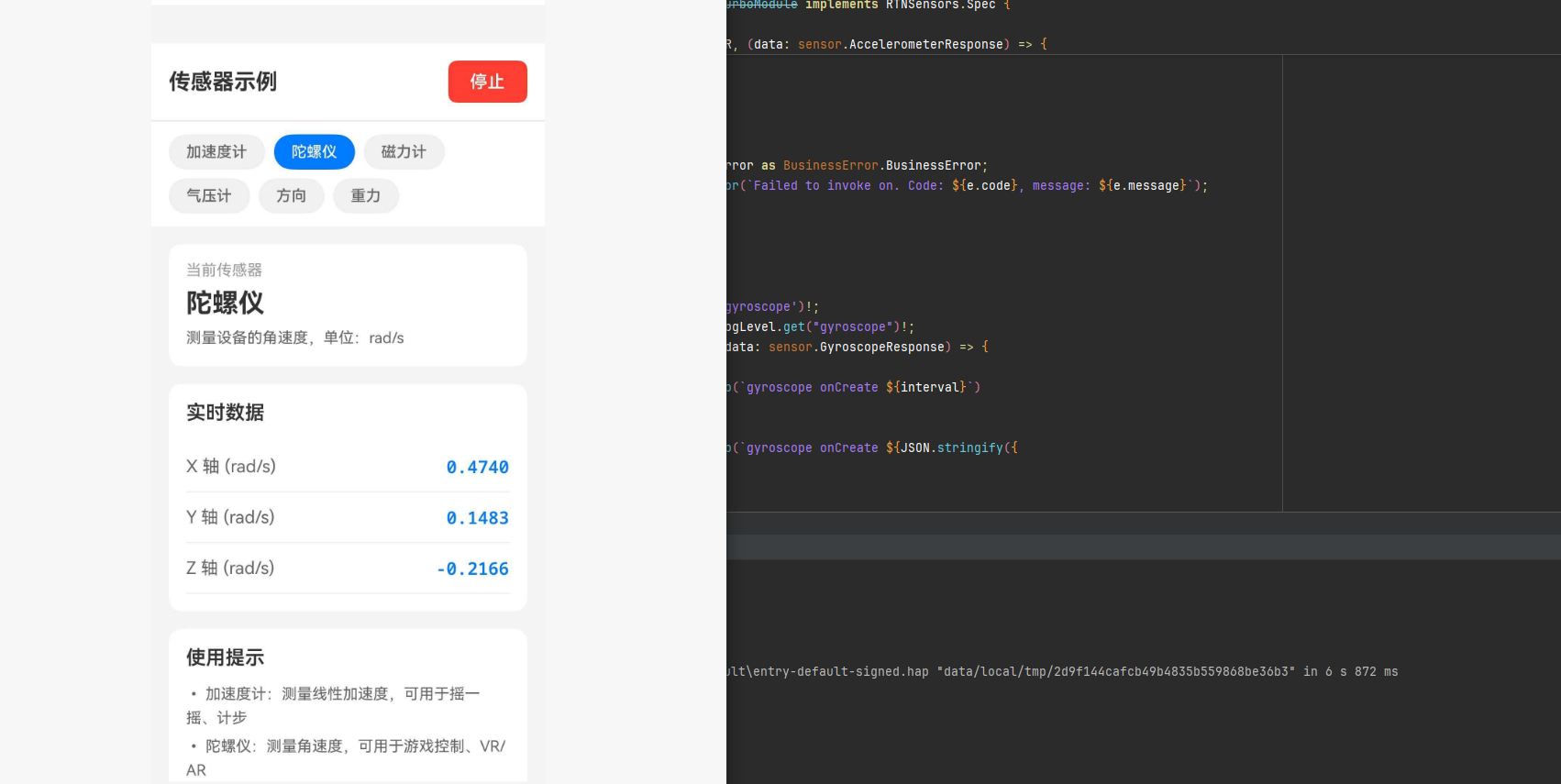Click the sensor.GyroscopeResponse code line

pyautogui.click(x=858, y=347)
